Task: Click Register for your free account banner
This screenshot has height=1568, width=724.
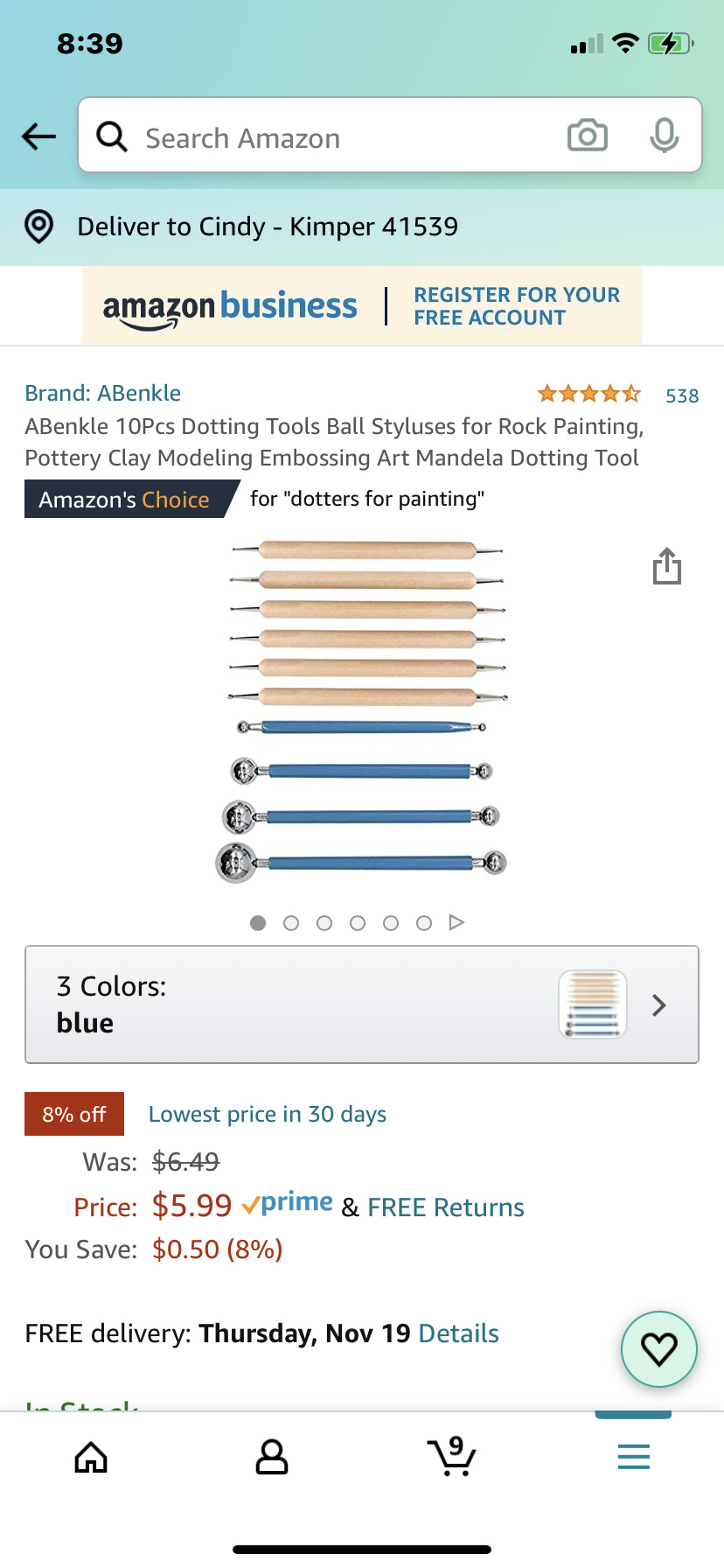Action: [516, 306]
